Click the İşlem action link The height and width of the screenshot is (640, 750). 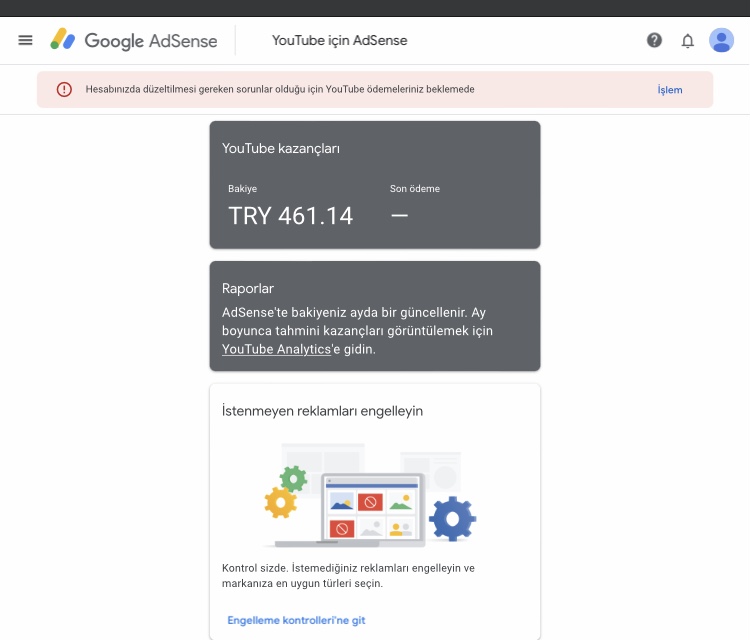670,90
